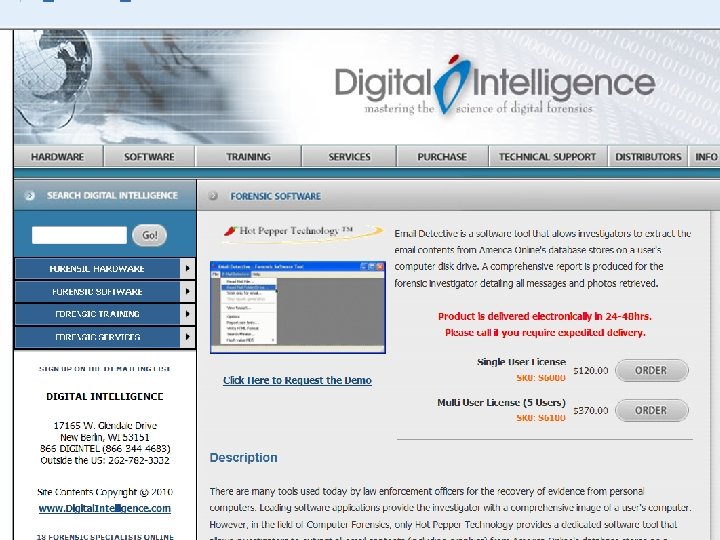
Task: Open the HARDWARE navigation menu
Action: [x=58, y=157]
